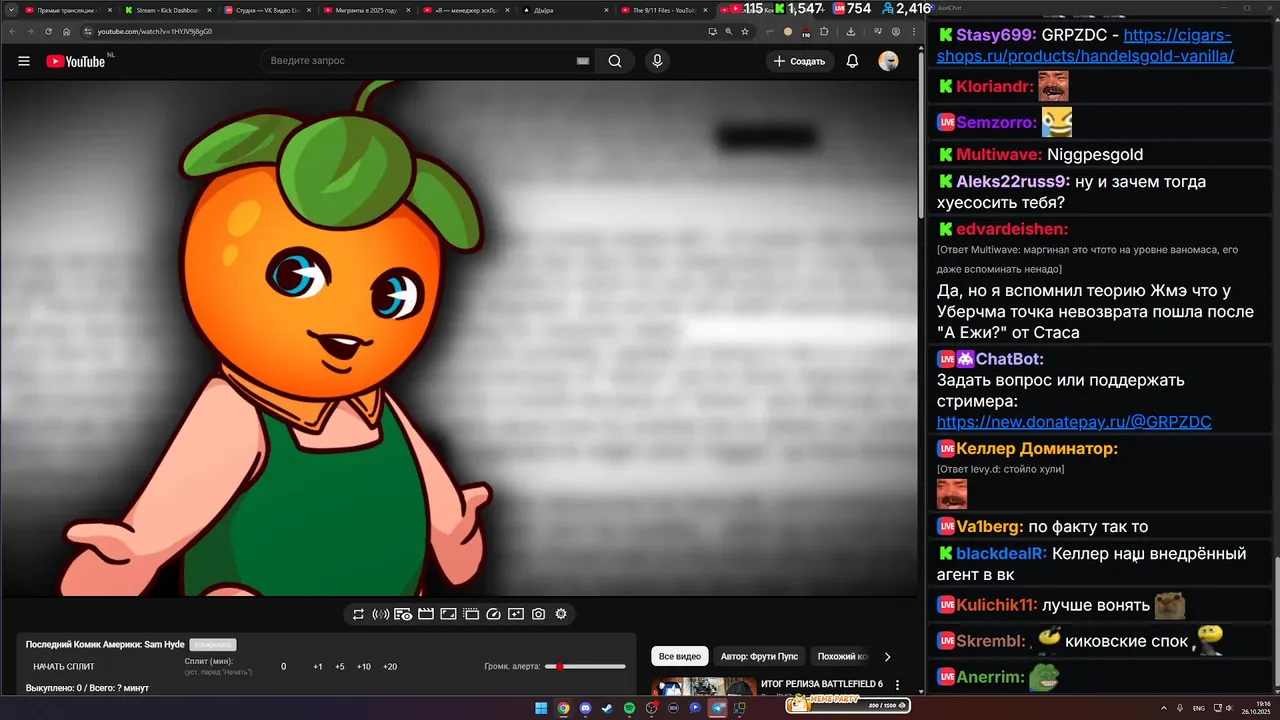The height and width of the screenshot is (720, 1280).
Task: Open the browser tab search dropdown
Action: click(9, 10)
